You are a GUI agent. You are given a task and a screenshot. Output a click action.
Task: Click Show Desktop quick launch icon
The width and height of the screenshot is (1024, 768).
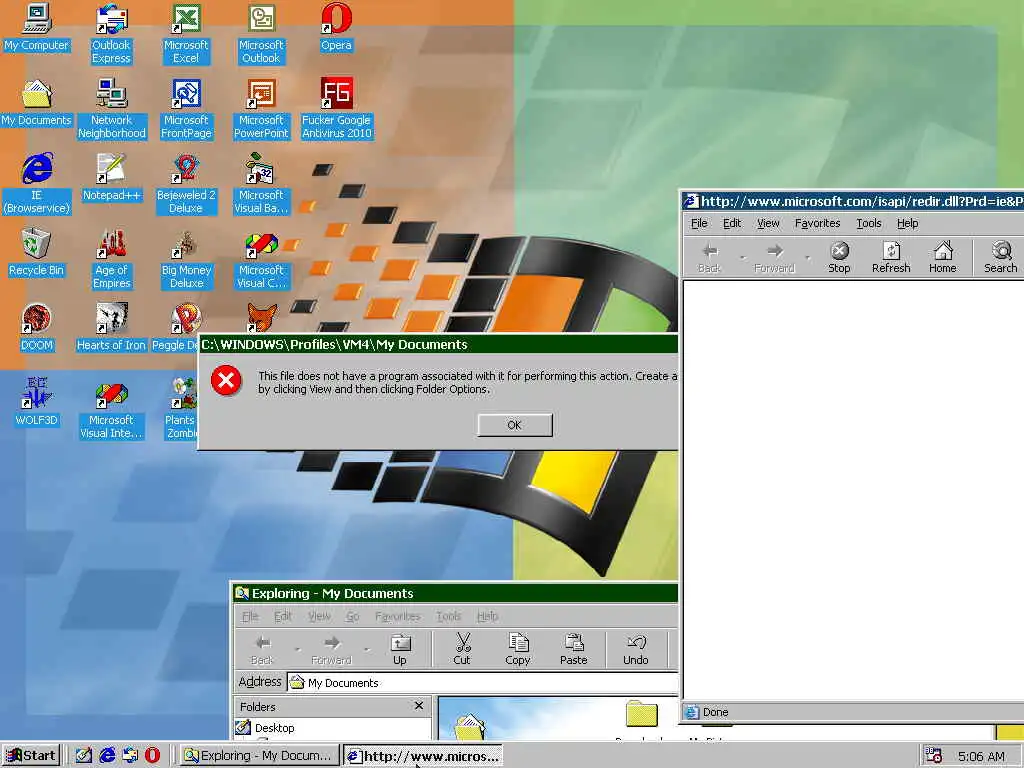click(84, 756)
